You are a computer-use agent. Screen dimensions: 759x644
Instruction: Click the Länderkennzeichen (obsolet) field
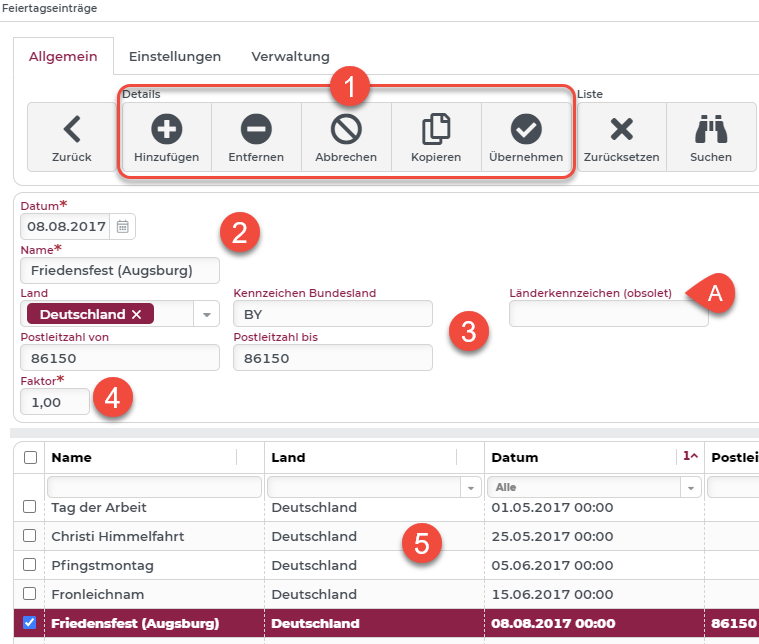point(608,314)
